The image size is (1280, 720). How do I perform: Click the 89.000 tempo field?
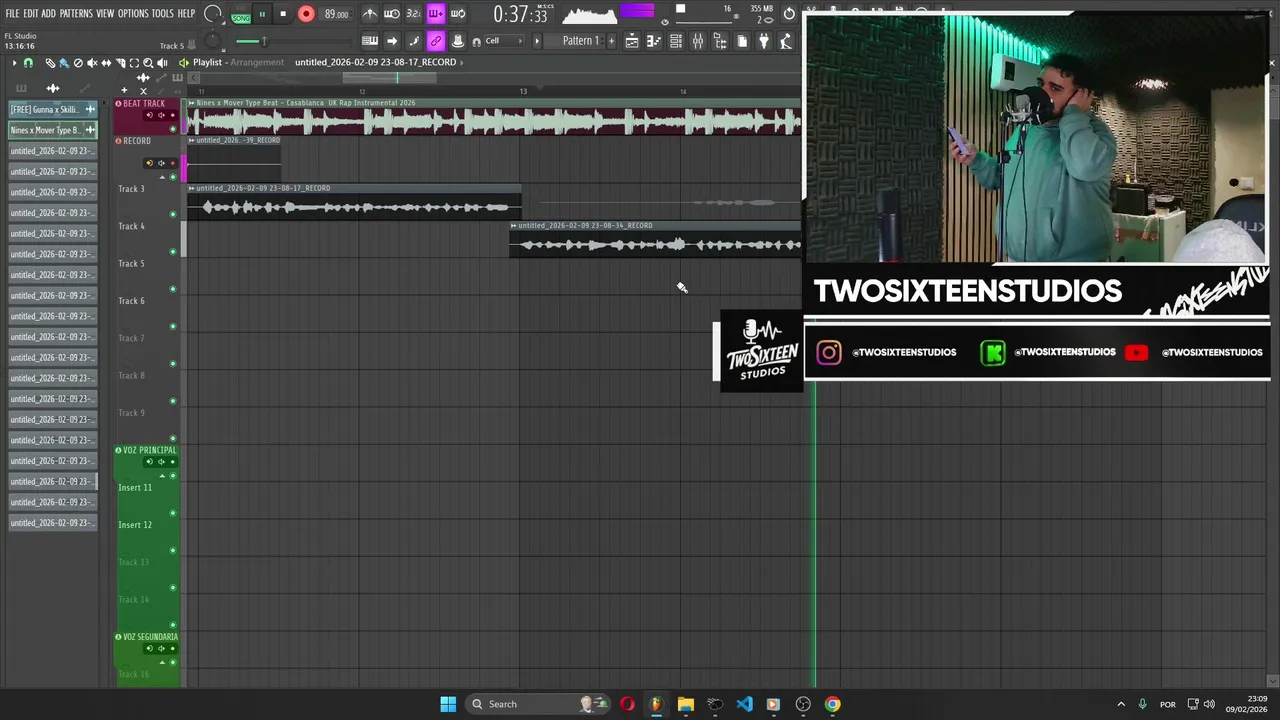337,14
